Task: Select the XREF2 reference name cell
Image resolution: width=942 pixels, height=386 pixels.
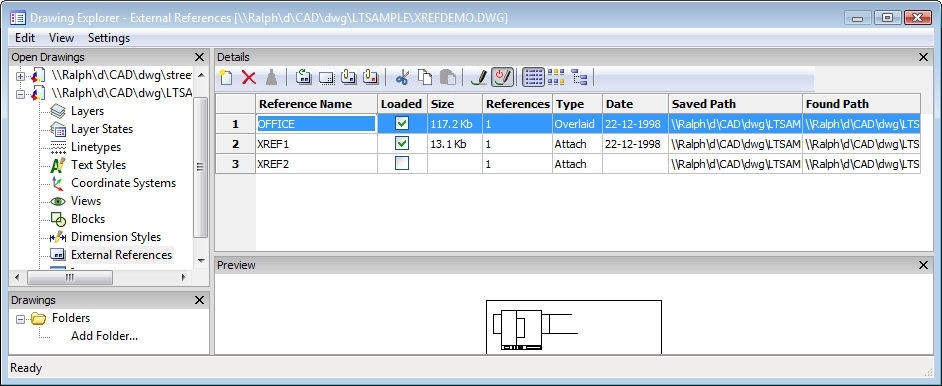Action: point(317,163)
